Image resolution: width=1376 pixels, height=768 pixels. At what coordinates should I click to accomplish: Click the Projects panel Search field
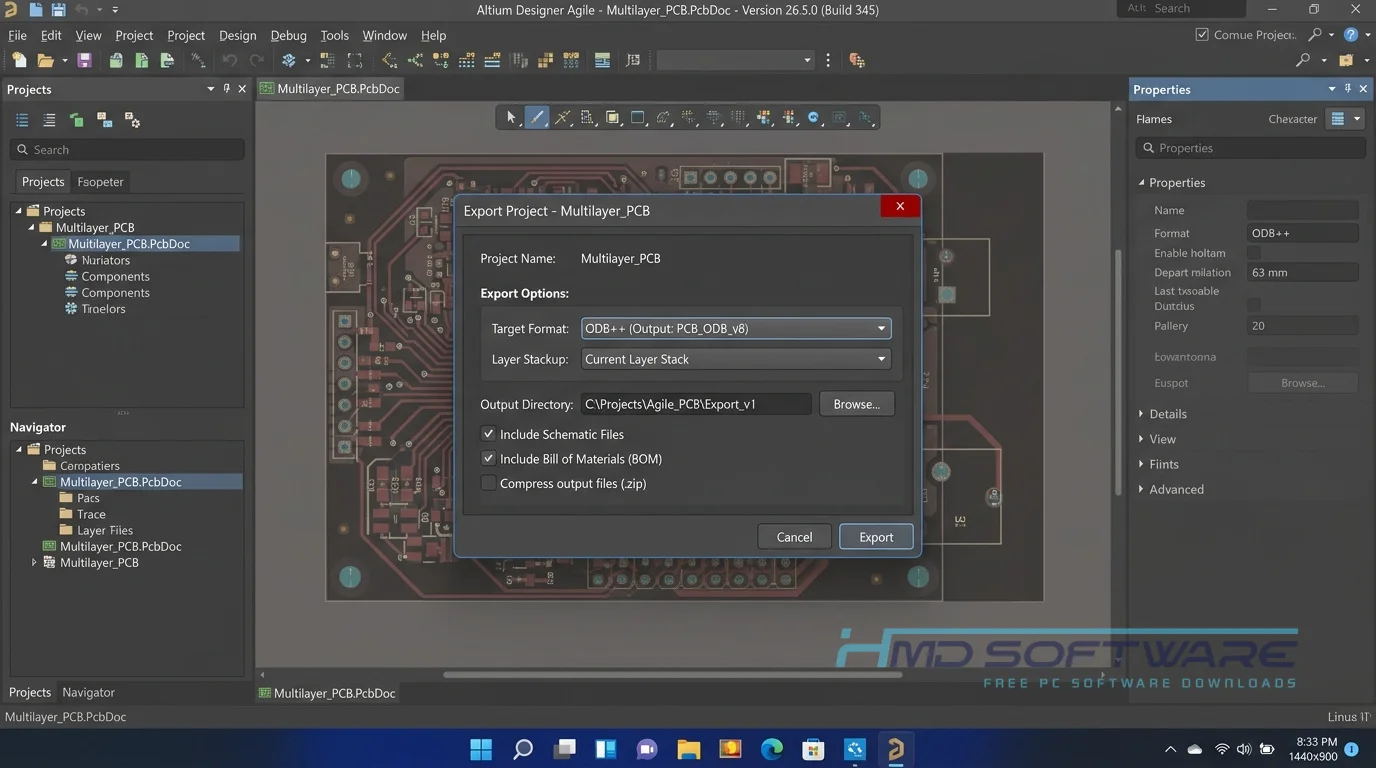click(127, 150)
